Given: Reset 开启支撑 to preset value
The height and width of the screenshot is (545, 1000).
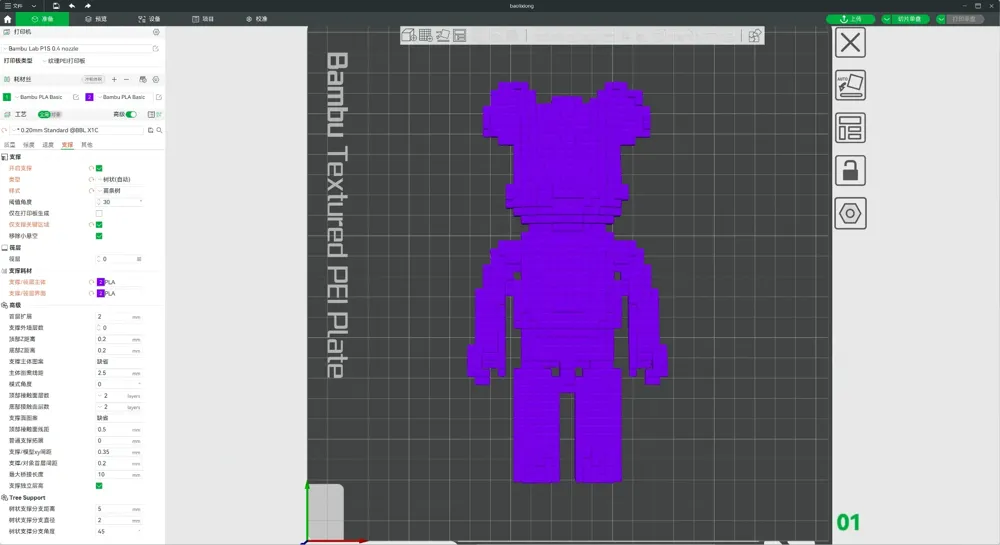Looking at the screenshot, I should [91, 168].
